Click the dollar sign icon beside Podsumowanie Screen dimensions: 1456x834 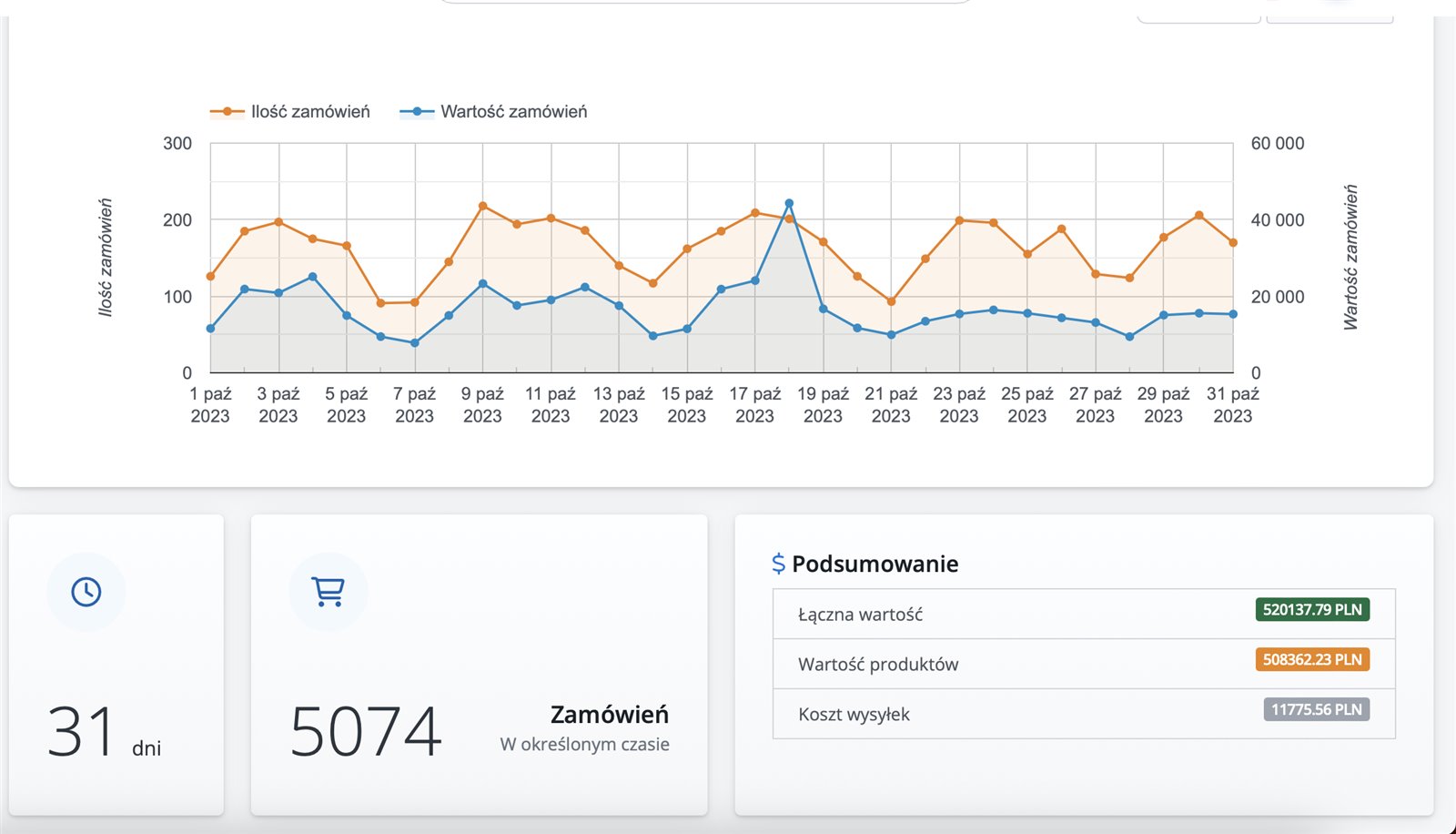pyautogui.click(x=778, y=564)
